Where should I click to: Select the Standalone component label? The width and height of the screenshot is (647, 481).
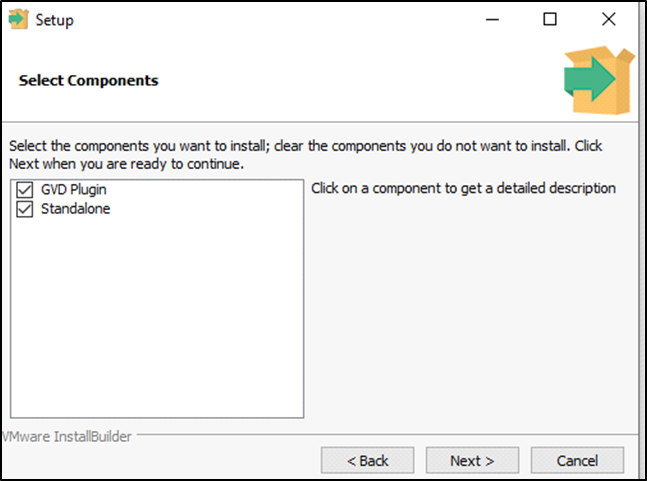click(x=75, y=209)
